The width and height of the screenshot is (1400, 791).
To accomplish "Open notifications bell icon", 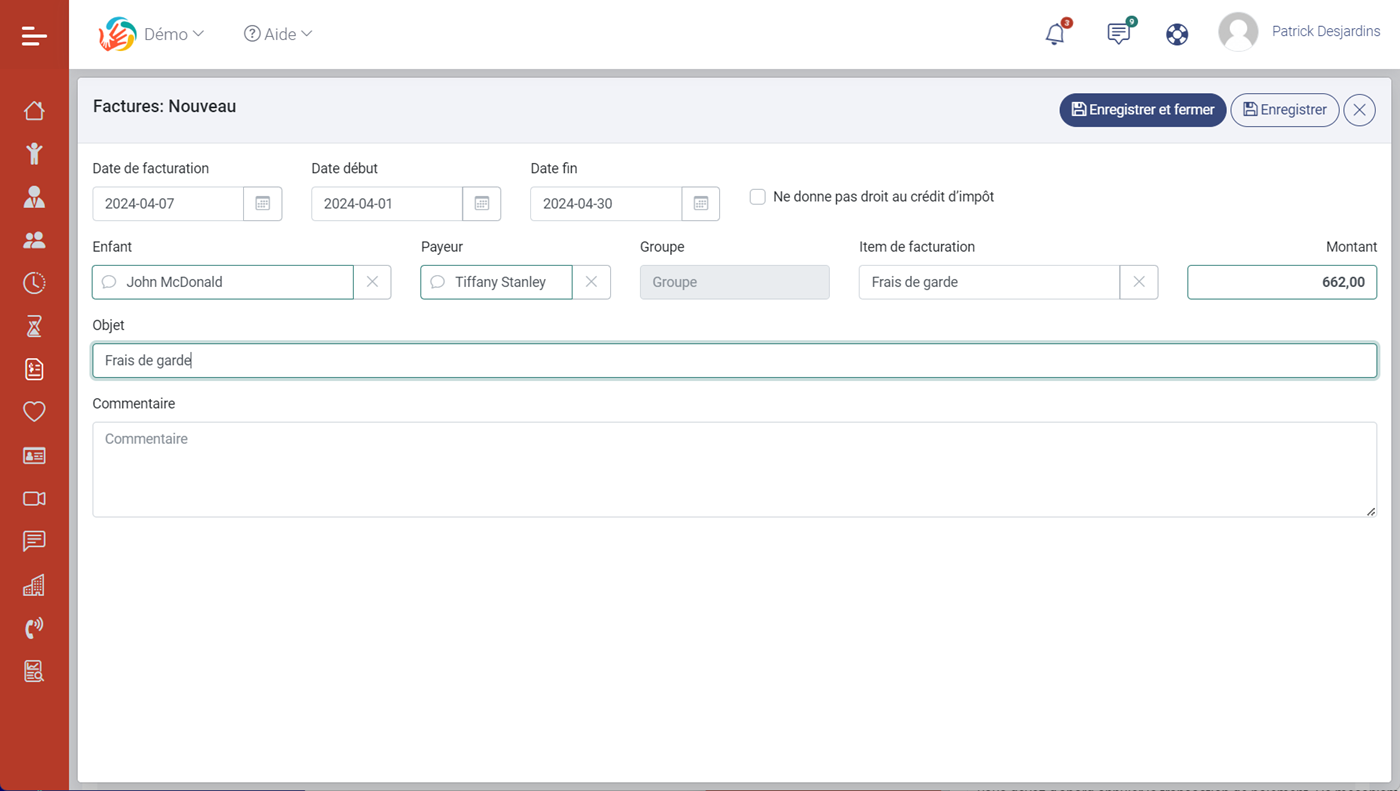I will 1055,34.
